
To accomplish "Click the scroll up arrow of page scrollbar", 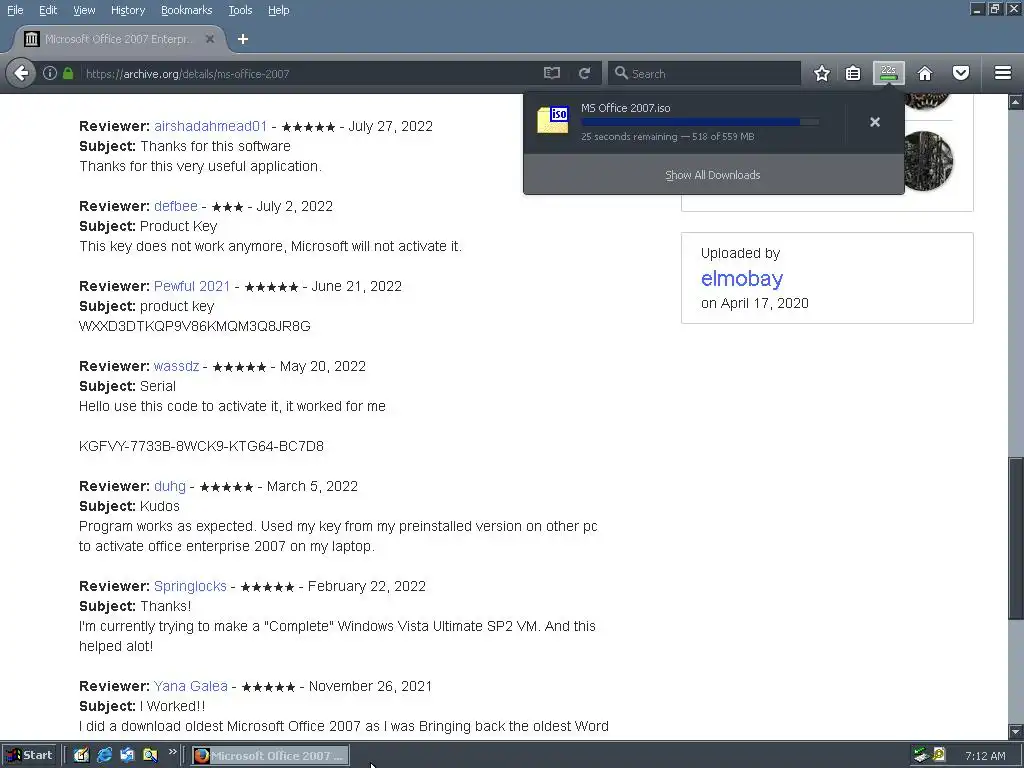I will pos(1016,102).
